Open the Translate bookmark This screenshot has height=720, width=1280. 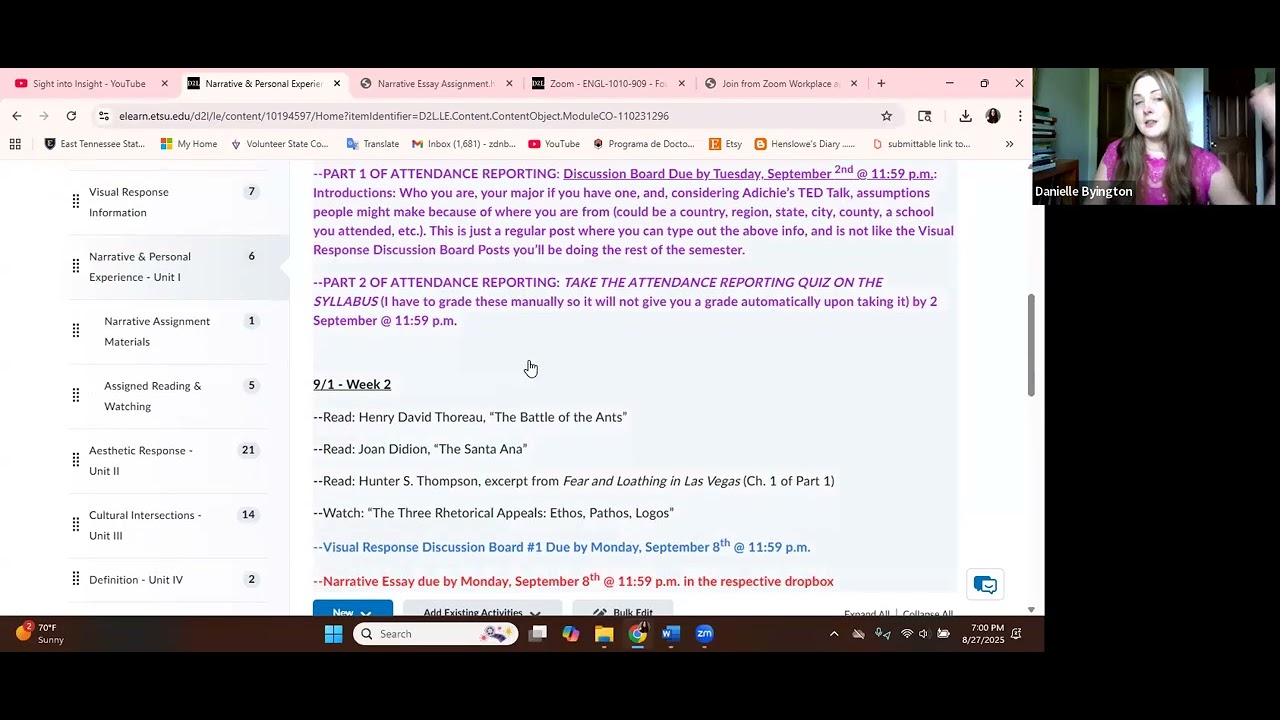(x=372, y=144)
